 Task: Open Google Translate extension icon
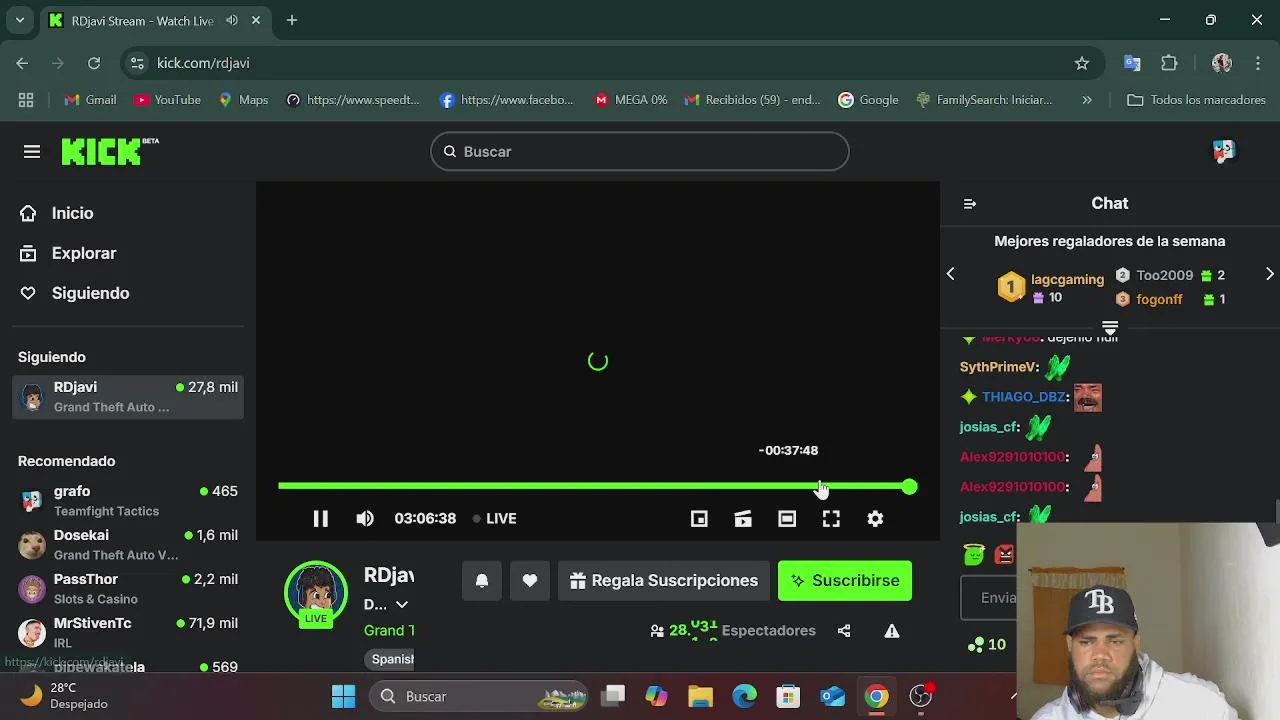[1132, 63]
